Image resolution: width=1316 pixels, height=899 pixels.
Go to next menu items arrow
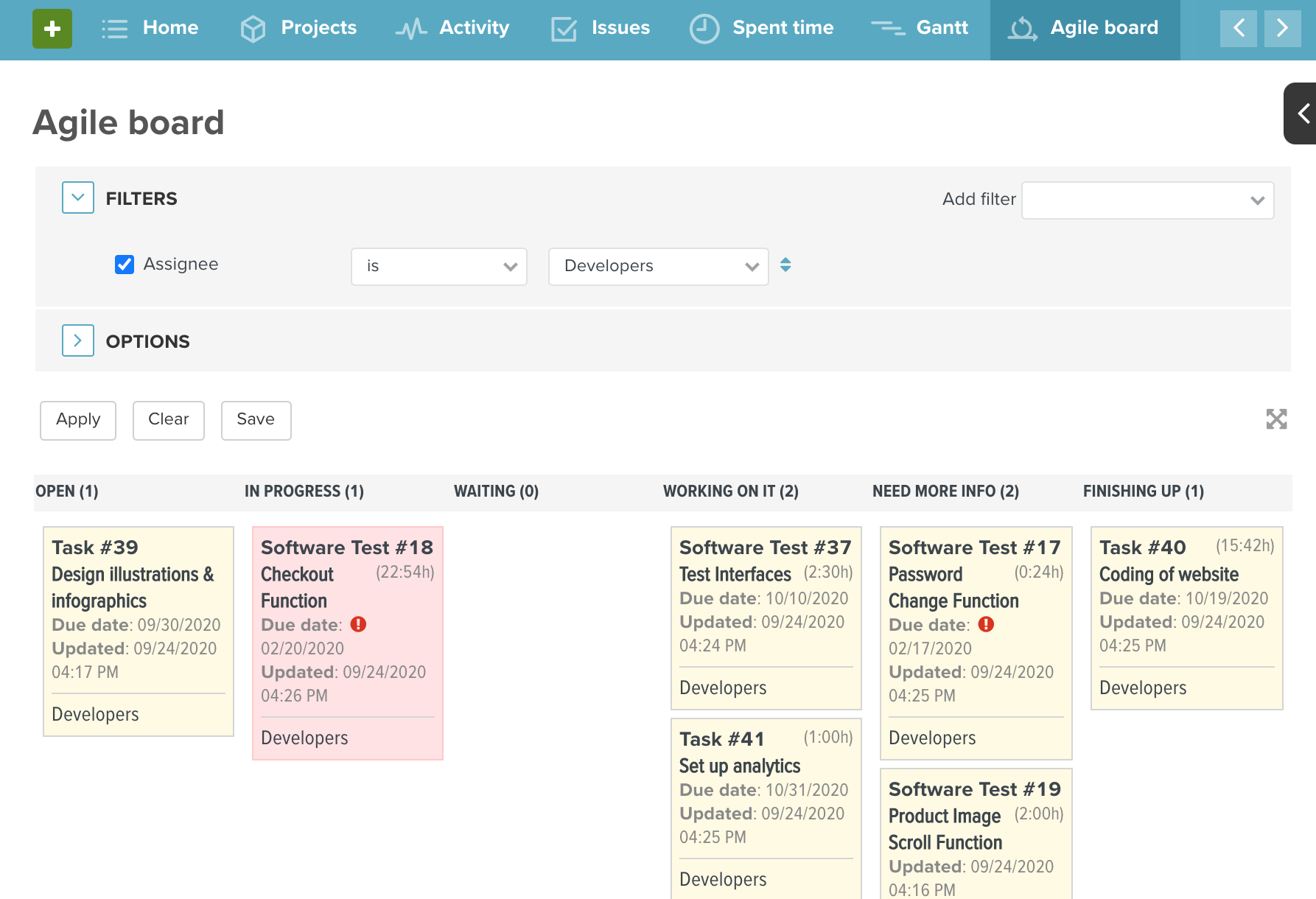1283,29
